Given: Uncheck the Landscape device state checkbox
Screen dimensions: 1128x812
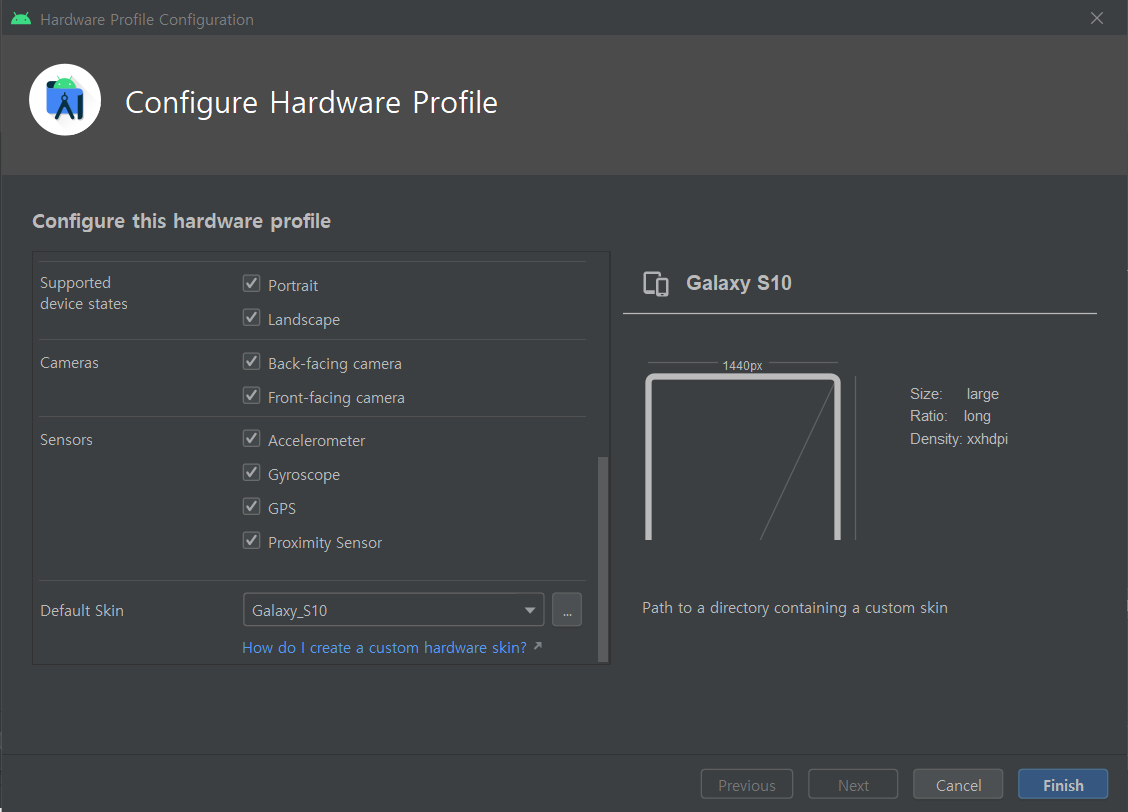Looking at the screenshot, I should 251,317.
